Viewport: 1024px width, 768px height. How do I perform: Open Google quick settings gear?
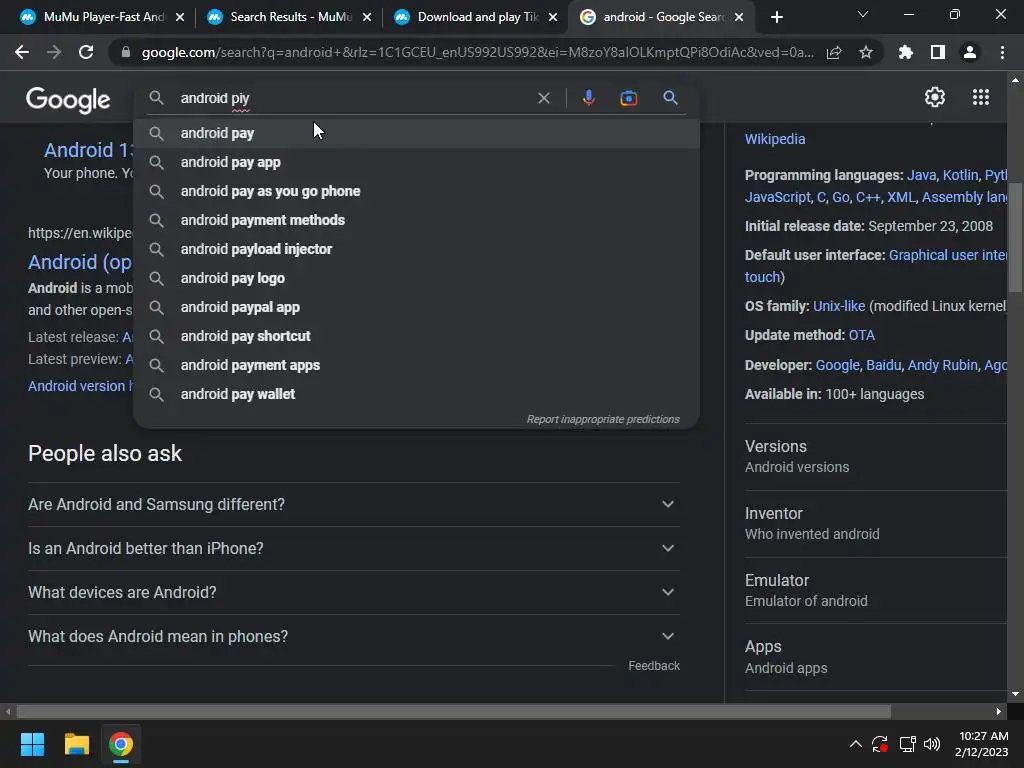pyautogui.click(x=935, y=97)
